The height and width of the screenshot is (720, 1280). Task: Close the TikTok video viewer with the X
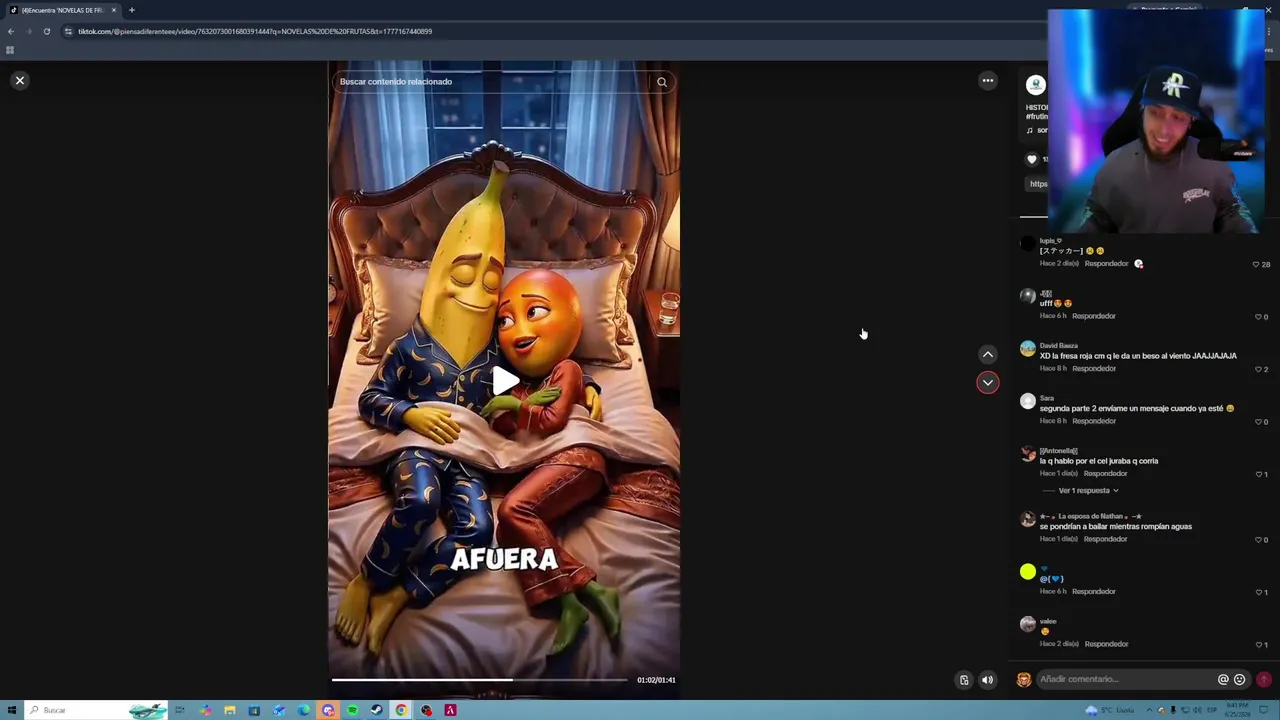19,80
